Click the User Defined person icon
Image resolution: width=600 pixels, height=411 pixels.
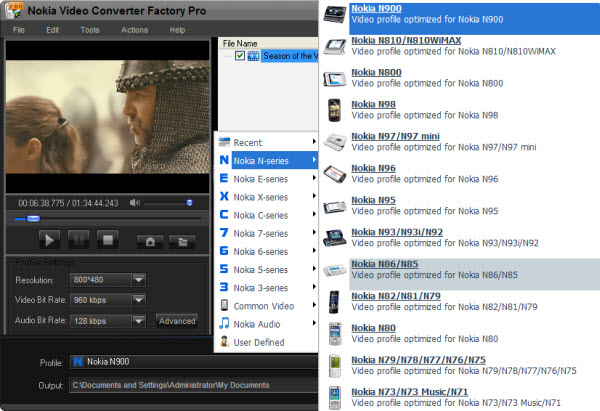224,341
